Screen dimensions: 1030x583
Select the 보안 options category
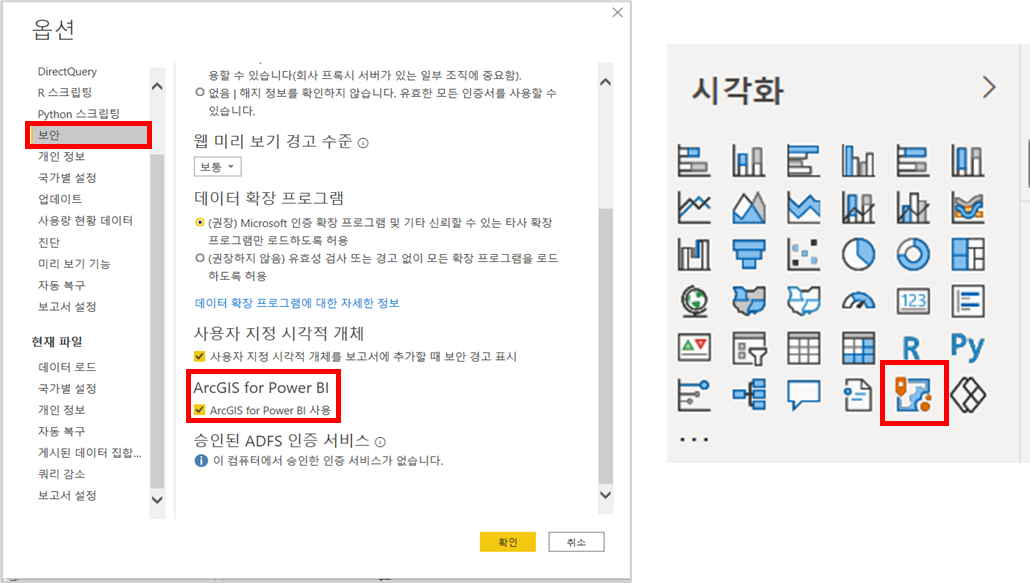(89, 135)
